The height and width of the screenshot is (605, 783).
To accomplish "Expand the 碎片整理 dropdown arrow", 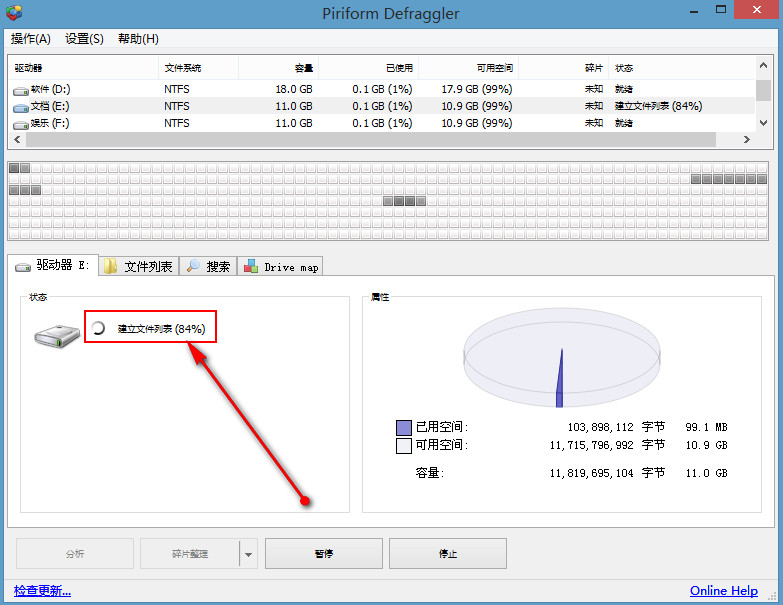I will tap(248, 554).
